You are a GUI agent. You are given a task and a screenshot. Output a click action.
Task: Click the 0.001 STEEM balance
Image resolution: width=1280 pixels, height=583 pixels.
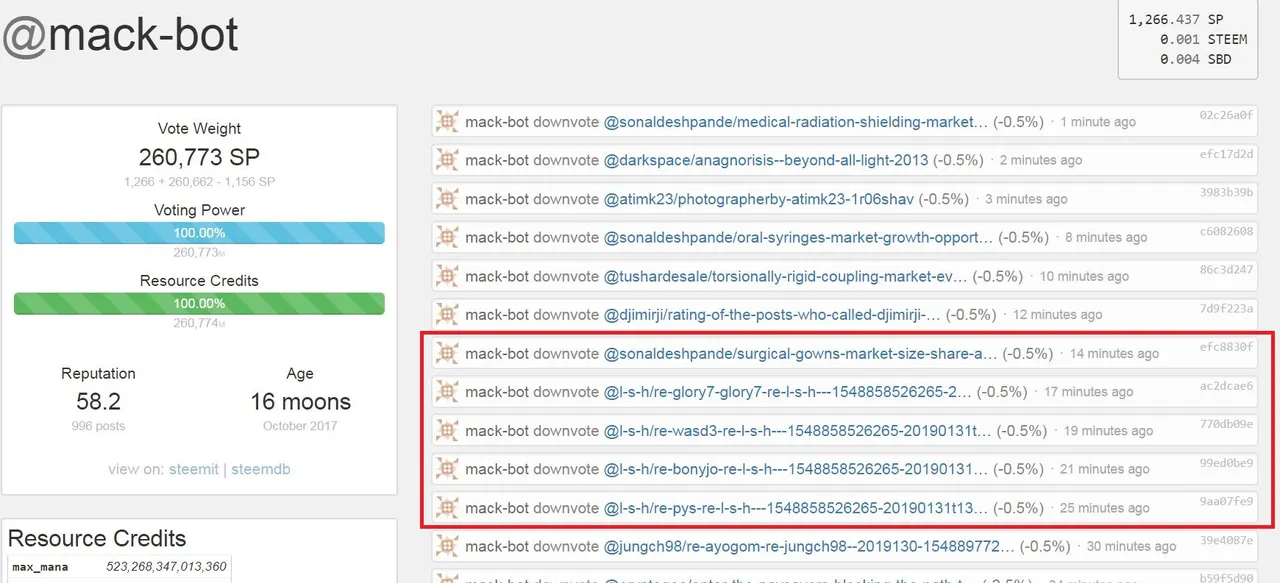(x=1203, y=40)
